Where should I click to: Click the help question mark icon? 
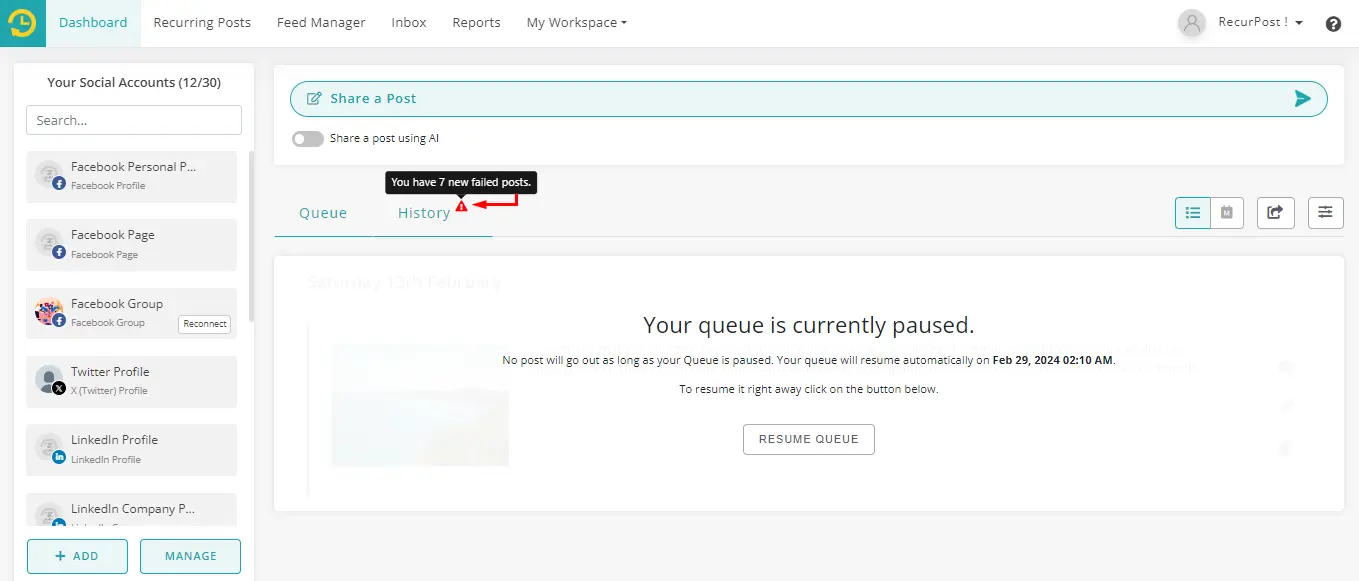(1333, 23)
